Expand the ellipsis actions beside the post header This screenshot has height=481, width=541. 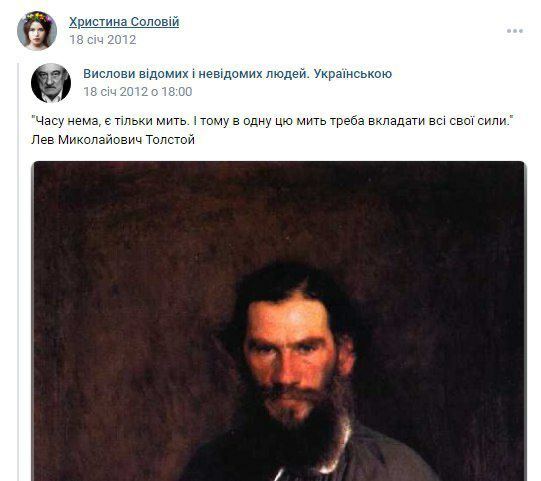(514, 31)
